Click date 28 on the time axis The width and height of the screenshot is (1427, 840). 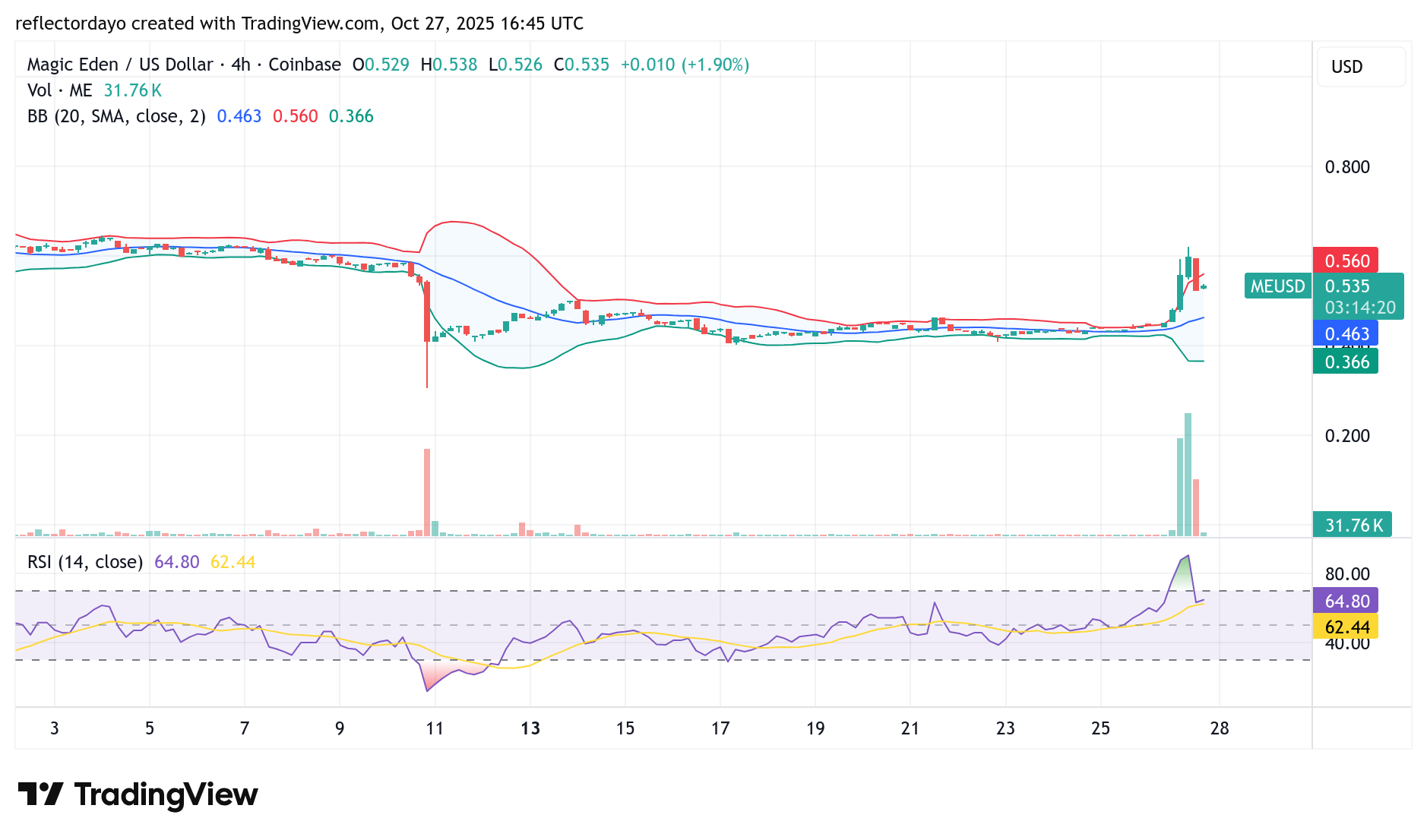click(x=1220, y=728)
